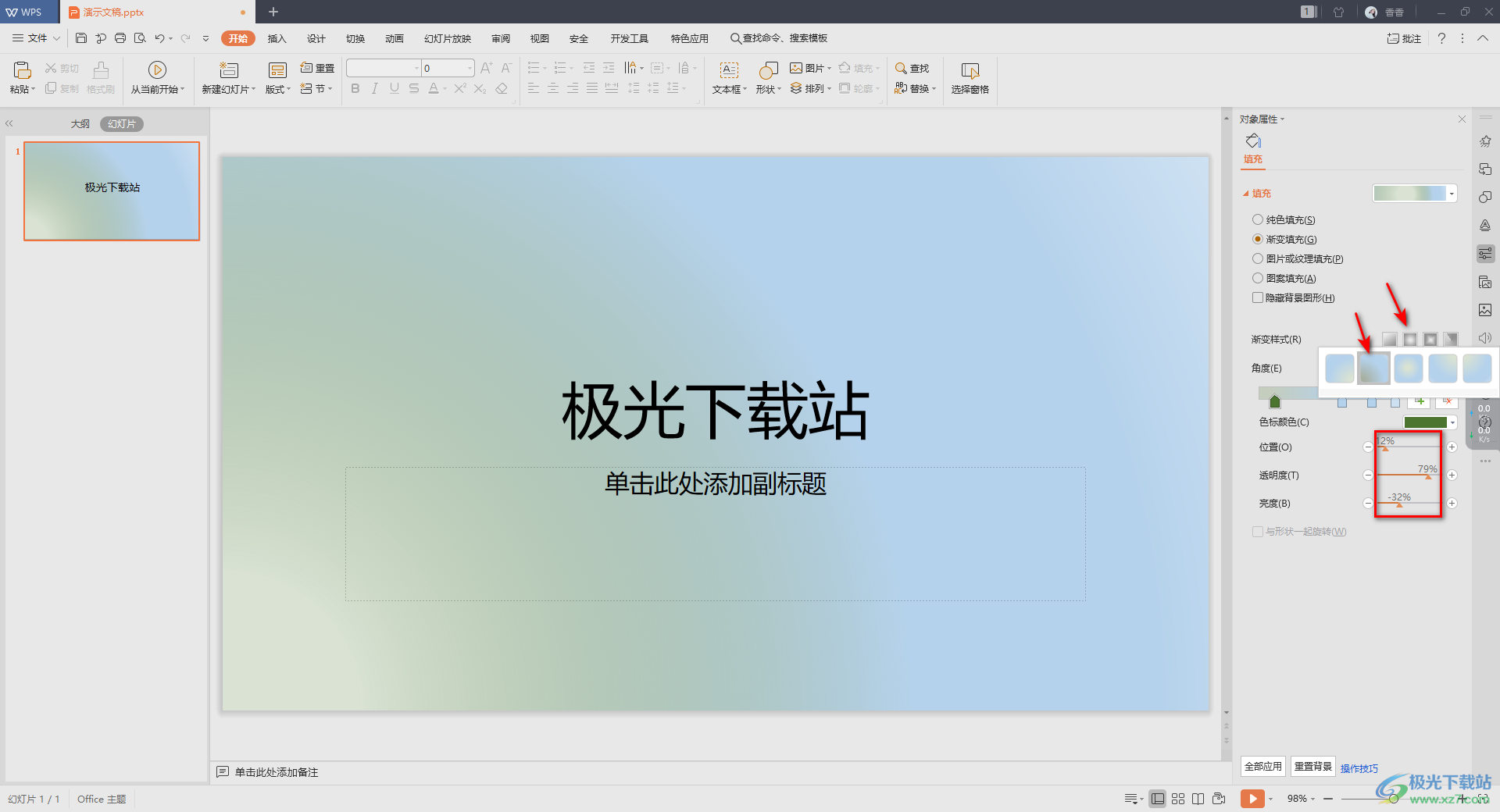Switch to the Slides (幻灯片) pane
The height and width of the screenshot is (812, 1500).
click(122, 124)
